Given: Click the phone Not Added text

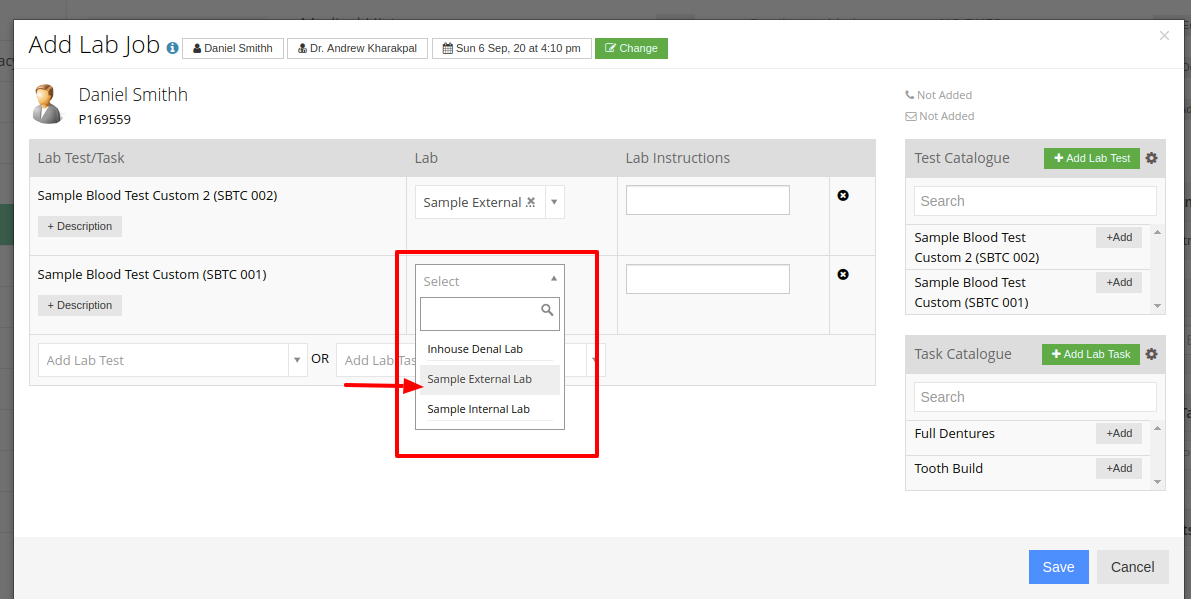Looking at the screenshot, I should (944, 95).
